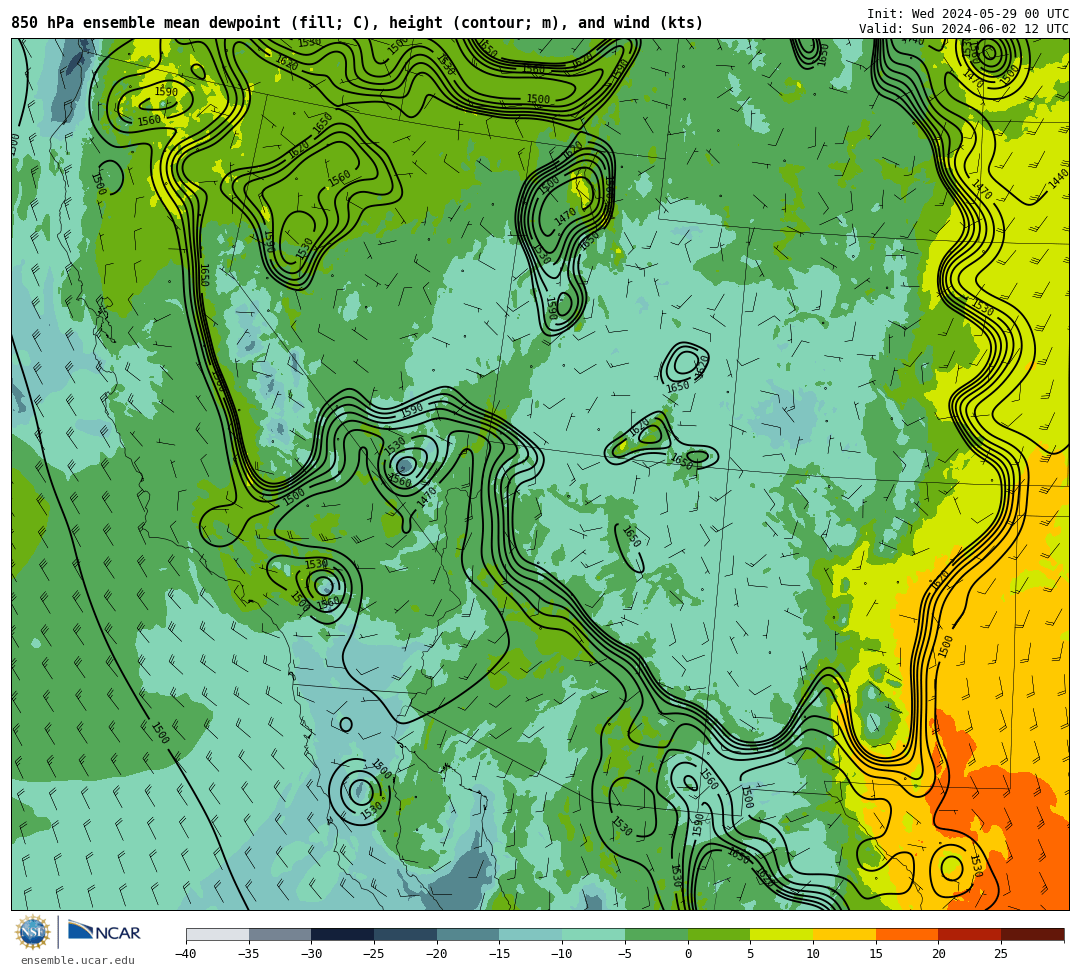1080x973 pixels.
Task: Click the 20 colorbar tick label
Action: [939, 954]
